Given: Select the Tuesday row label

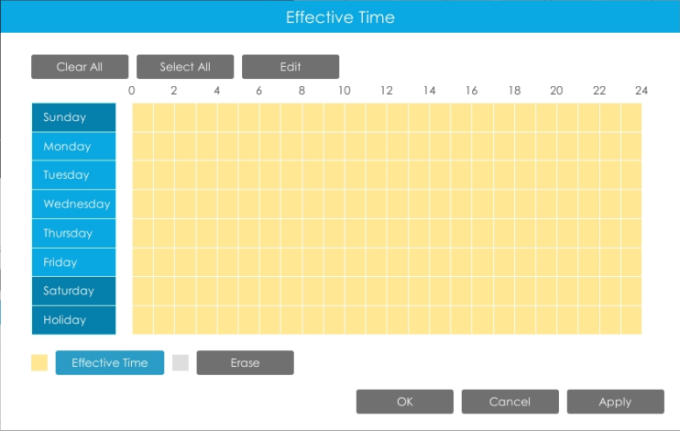Looking at the screenshot, I should pyautogui.click(x=74, y=175).
